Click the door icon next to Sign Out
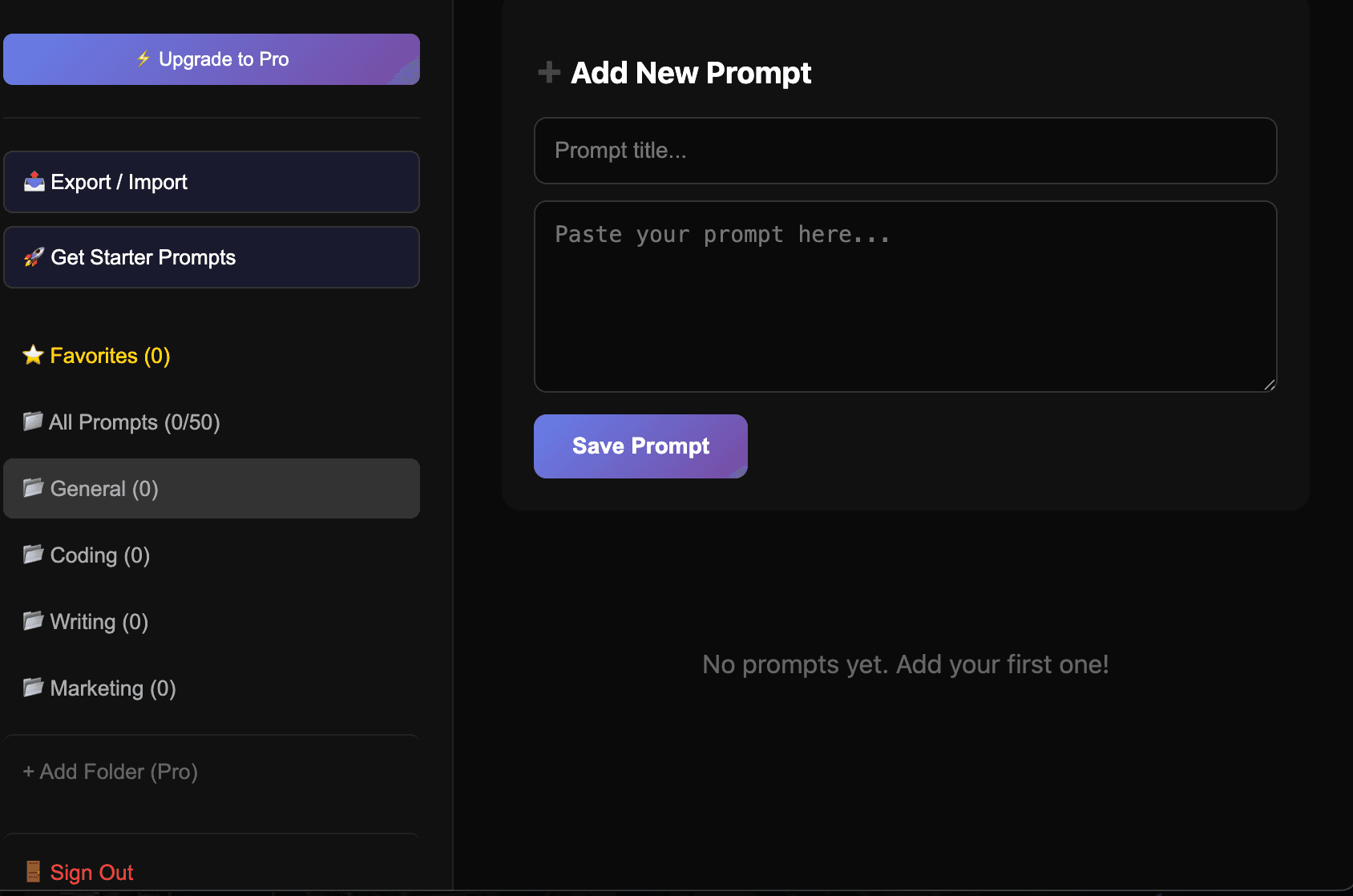1353x896 pixels. point(33,871)
